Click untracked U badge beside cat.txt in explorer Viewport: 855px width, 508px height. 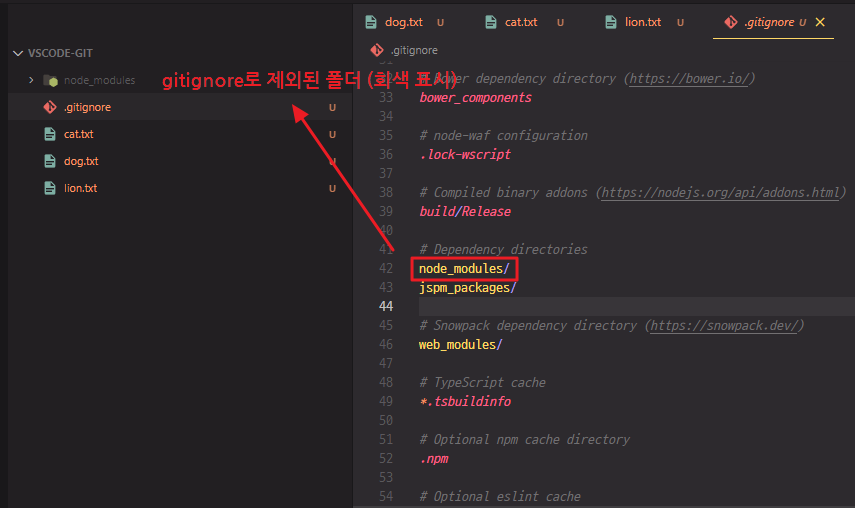(x=332, y=135)
